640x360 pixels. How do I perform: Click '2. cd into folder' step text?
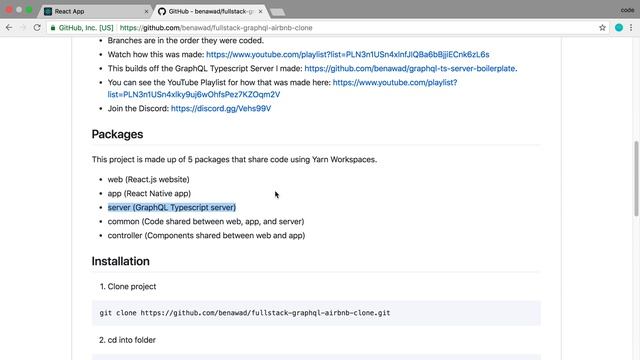[x=127, y=340]
